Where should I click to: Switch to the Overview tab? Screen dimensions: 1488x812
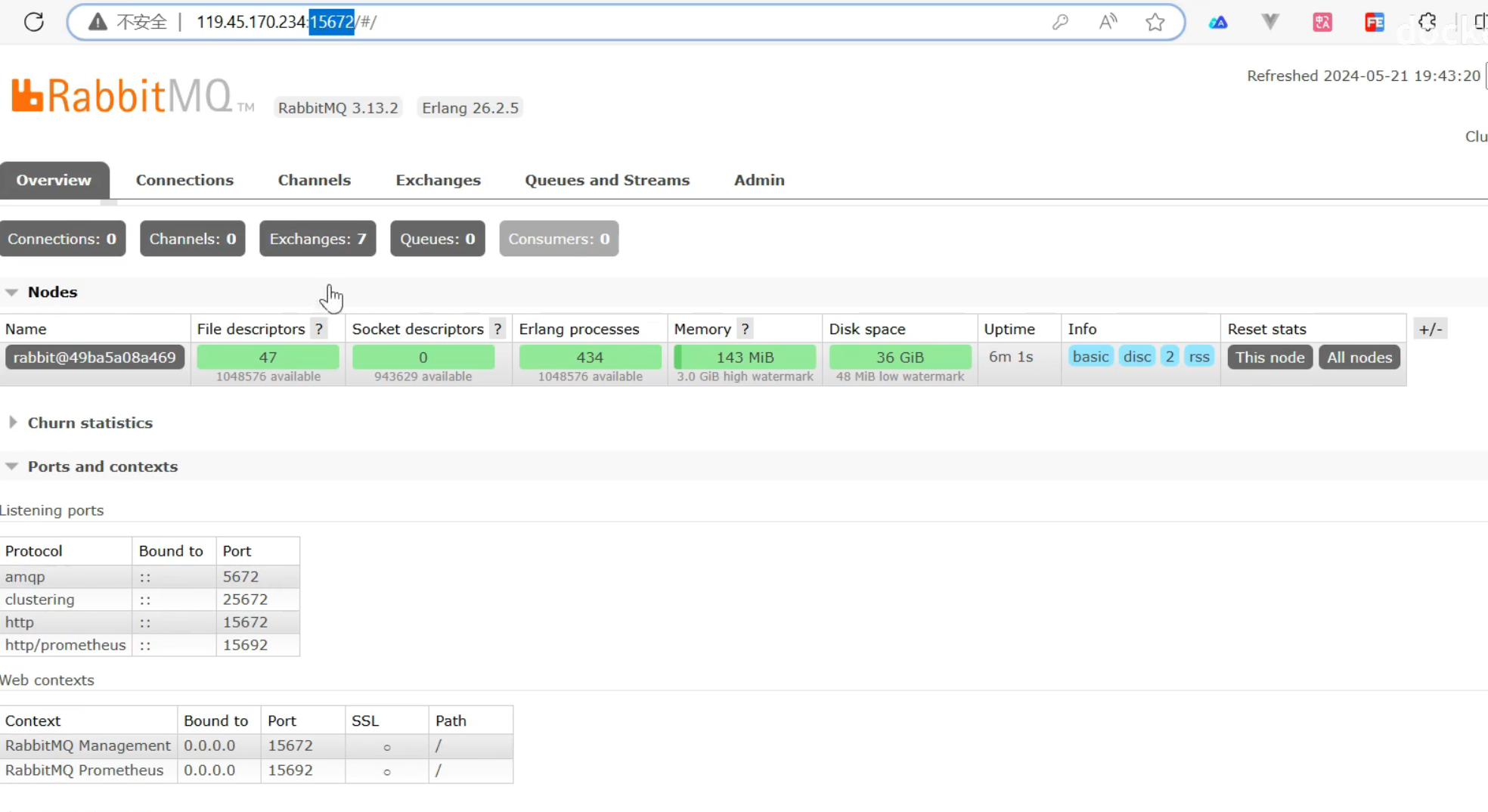click(x=54, y=180)
